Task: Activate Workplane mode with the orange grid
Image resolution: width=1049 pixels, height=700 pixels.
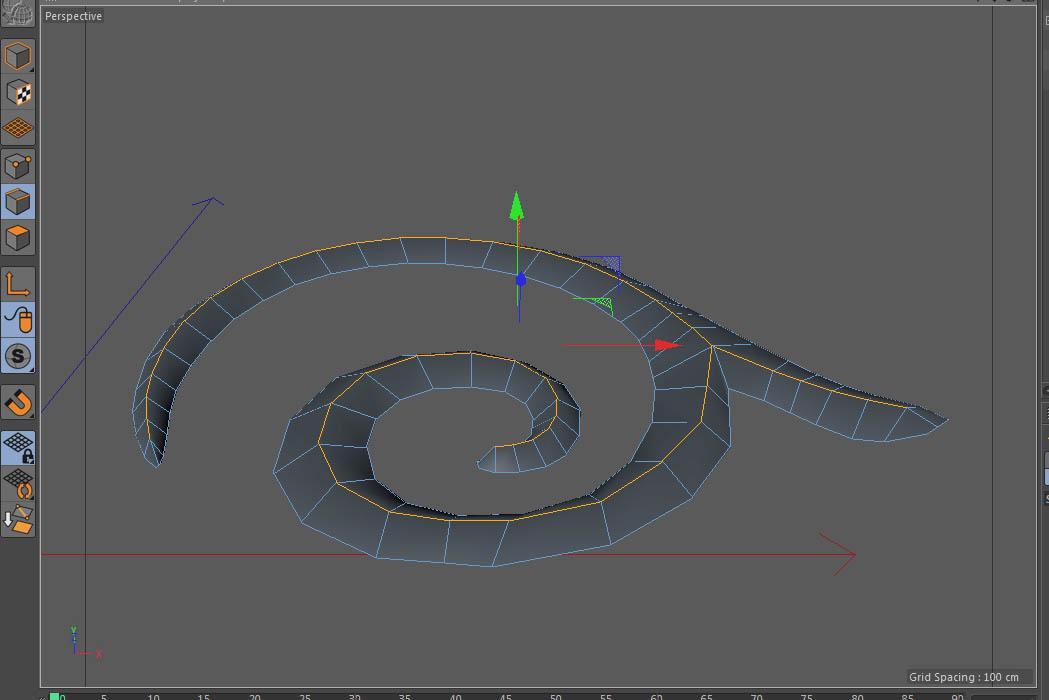Action: (18, 128)
